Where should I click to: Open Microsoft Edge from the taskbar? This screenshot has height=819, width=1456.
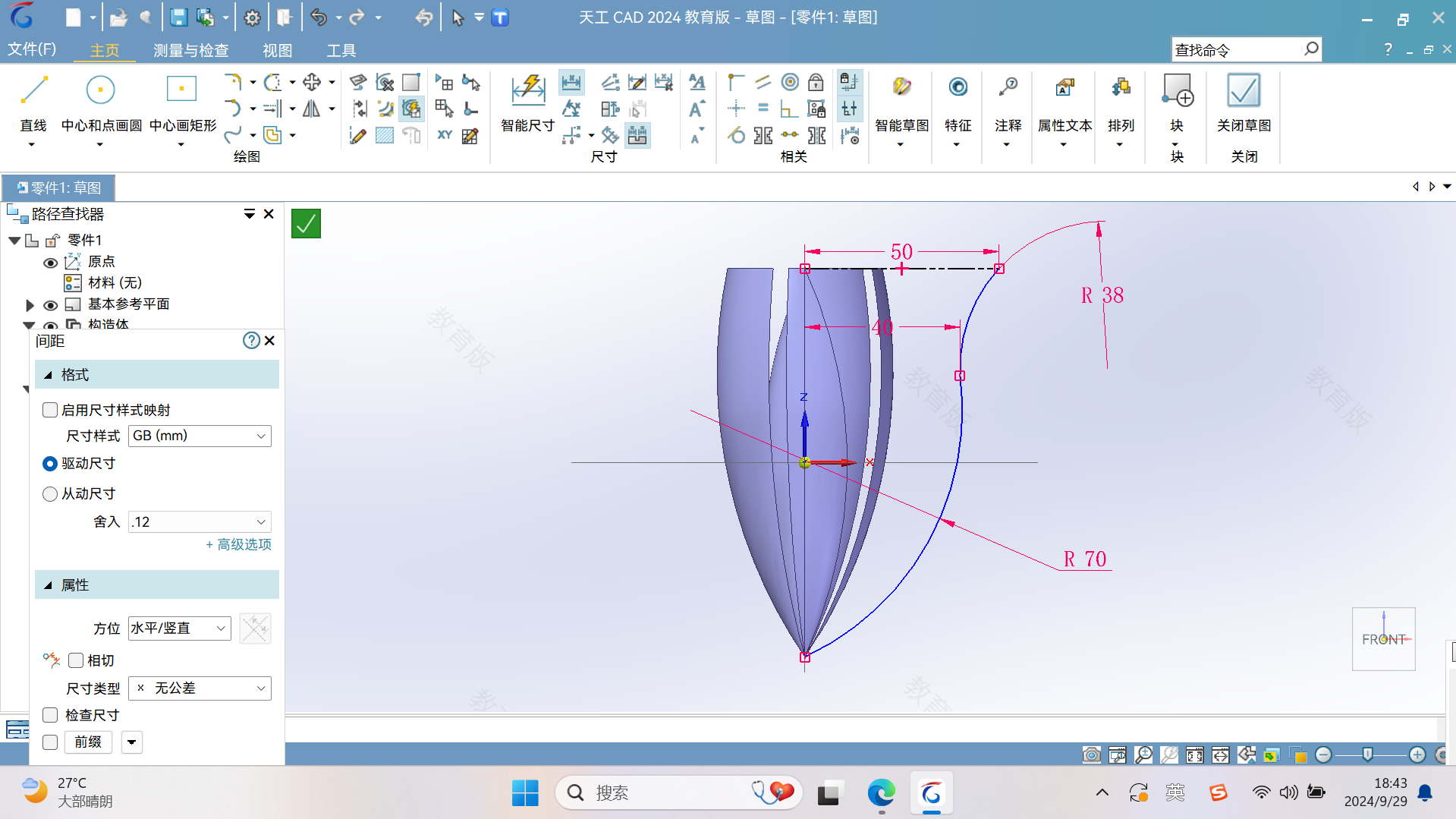(881, 793)
